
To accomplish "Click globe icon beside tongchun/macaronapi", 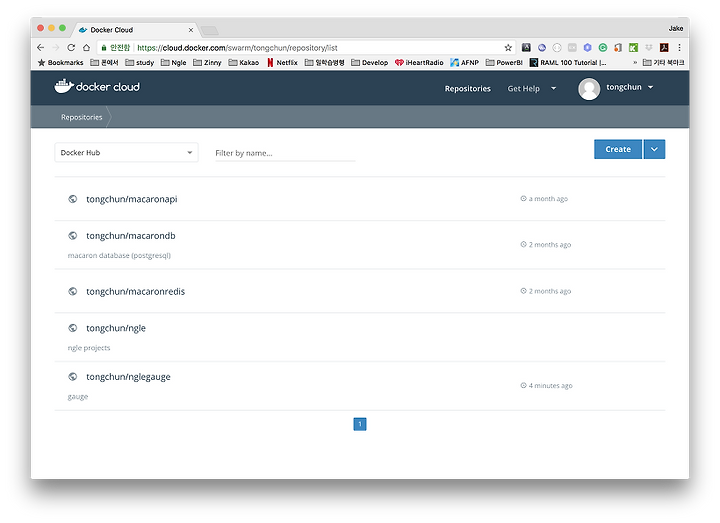I will point(73,199).
